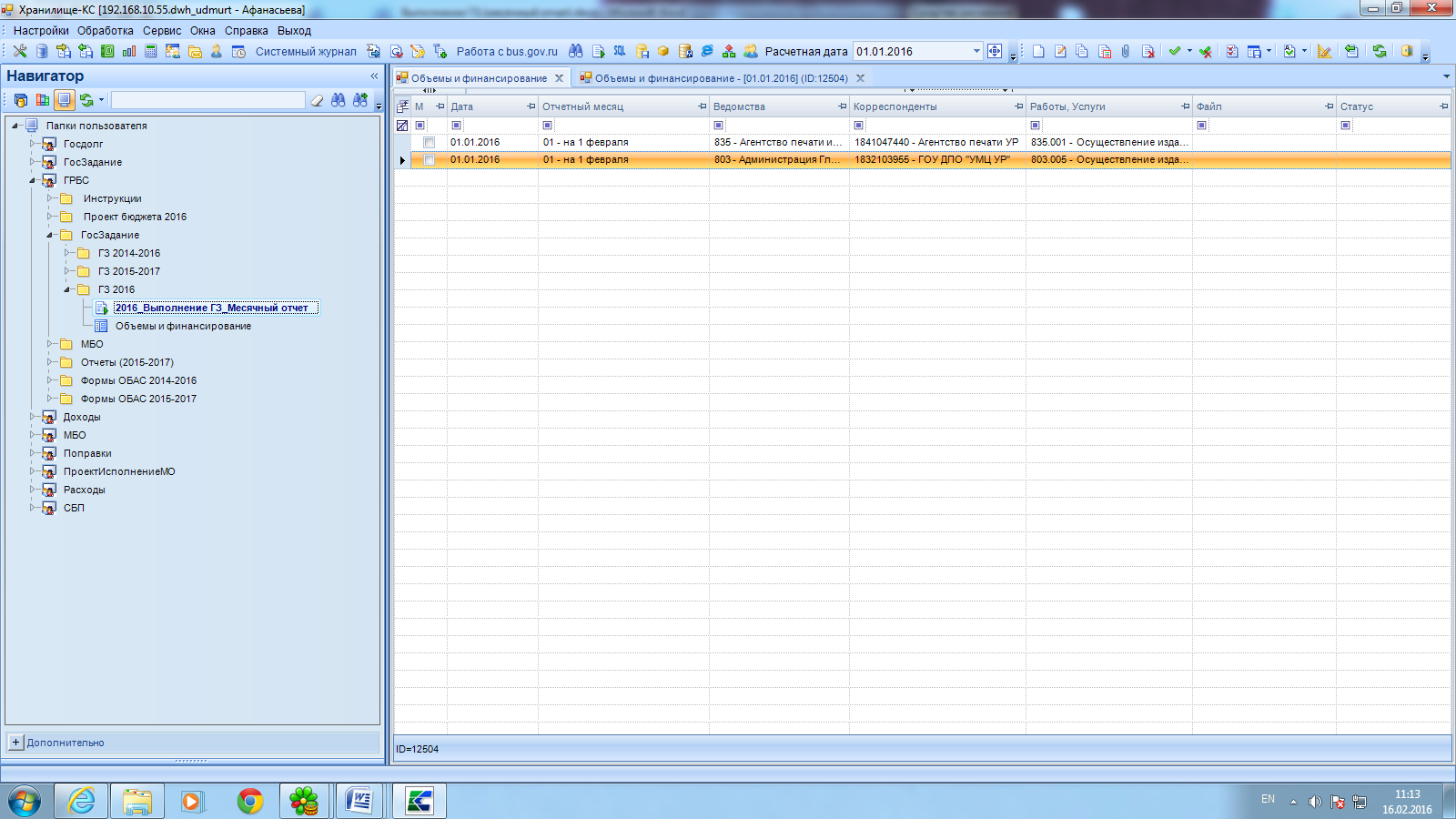Screen dimensions: 1456x819
Task: Click the paperclip attachment icon
Action: 1126,52
